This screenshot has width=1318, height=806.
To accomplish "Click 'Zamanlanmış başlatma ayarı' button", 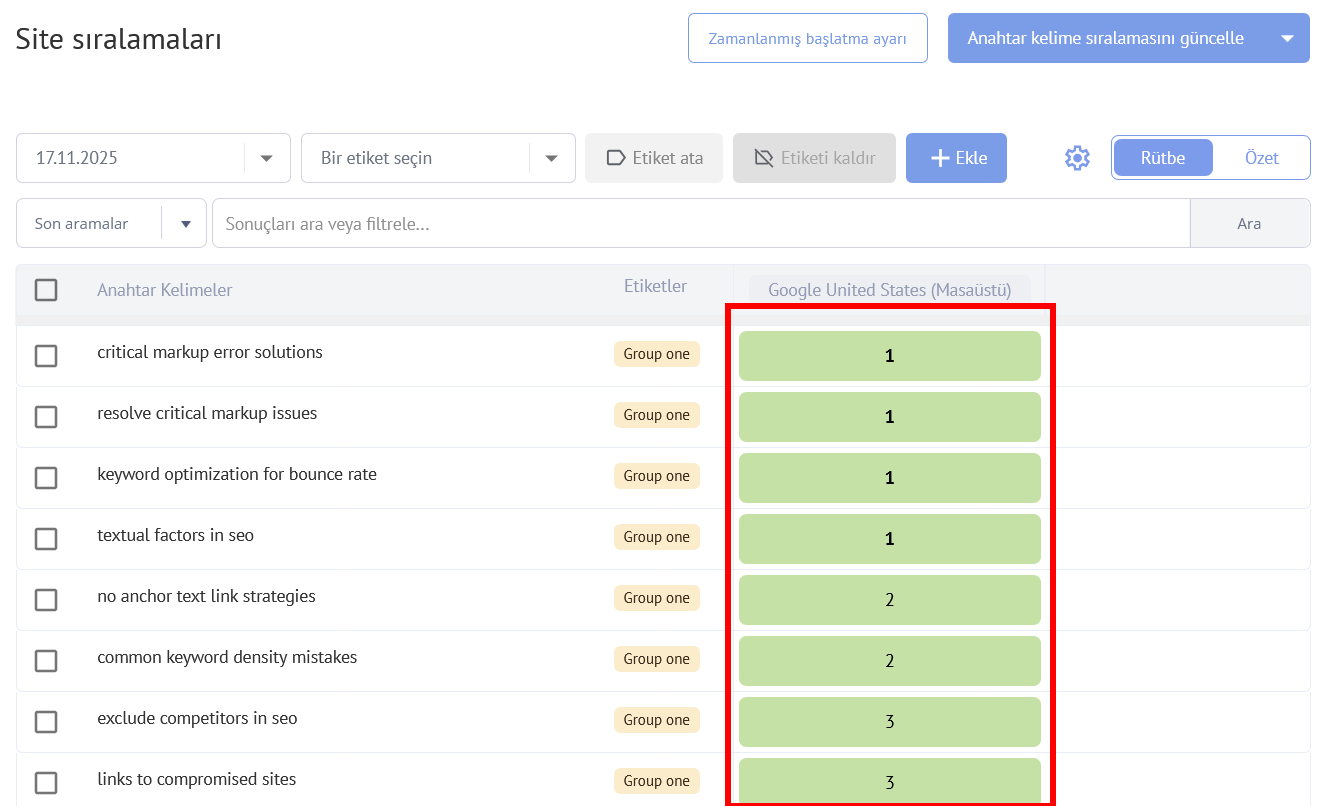I will [x=807, y=38].
